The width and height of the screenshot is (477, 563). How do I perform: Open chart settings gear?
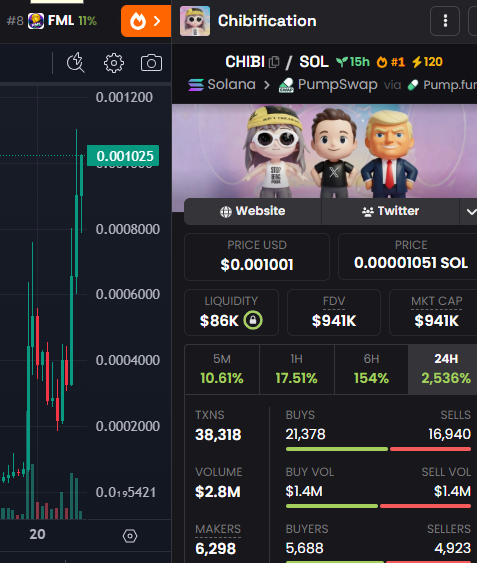click(114, 63)
